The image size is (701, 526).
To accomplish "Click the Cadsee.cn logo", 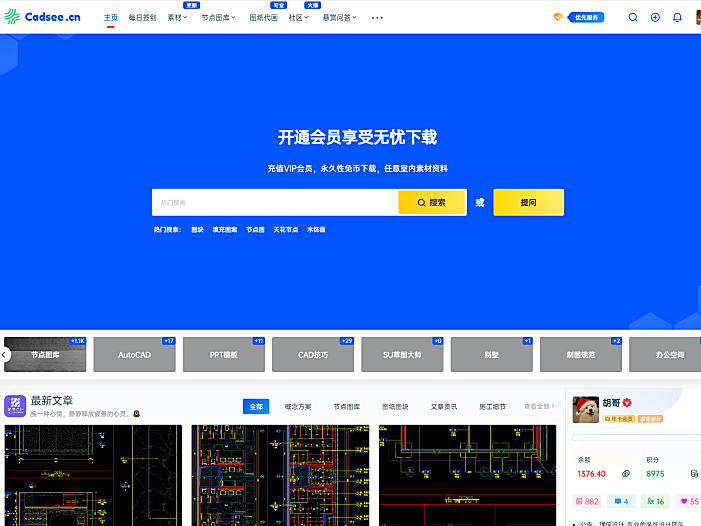I will [42, 17].
